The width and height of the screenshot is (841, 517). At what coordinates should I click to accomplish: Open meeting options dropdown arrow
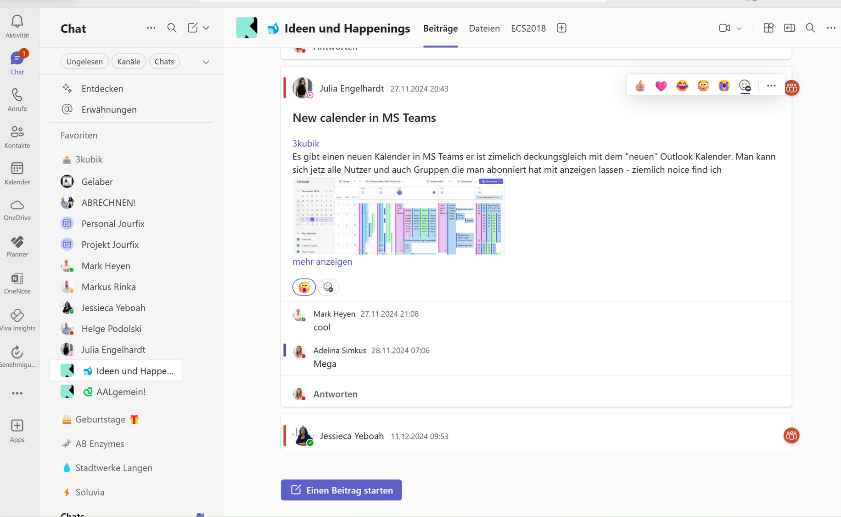[x=739, y=28]
